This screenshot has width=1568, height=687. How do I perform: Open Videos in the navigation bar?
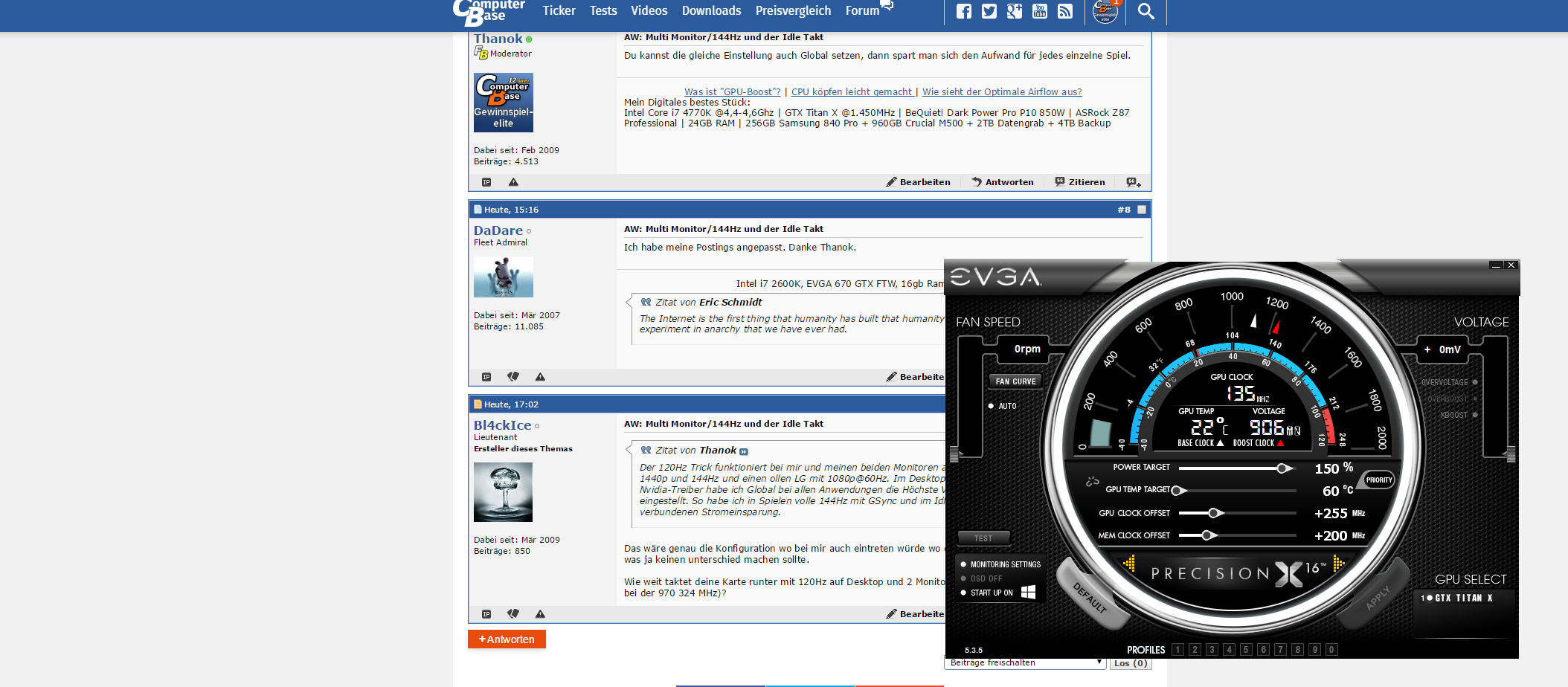[x=649, y=10]
